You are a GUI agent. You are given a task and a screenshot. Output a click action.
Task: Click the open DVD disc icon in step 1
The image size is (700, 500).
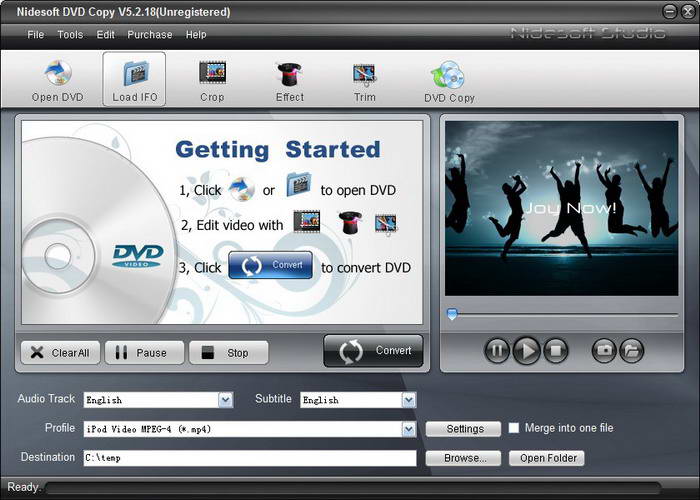click(x=242, y=188)
